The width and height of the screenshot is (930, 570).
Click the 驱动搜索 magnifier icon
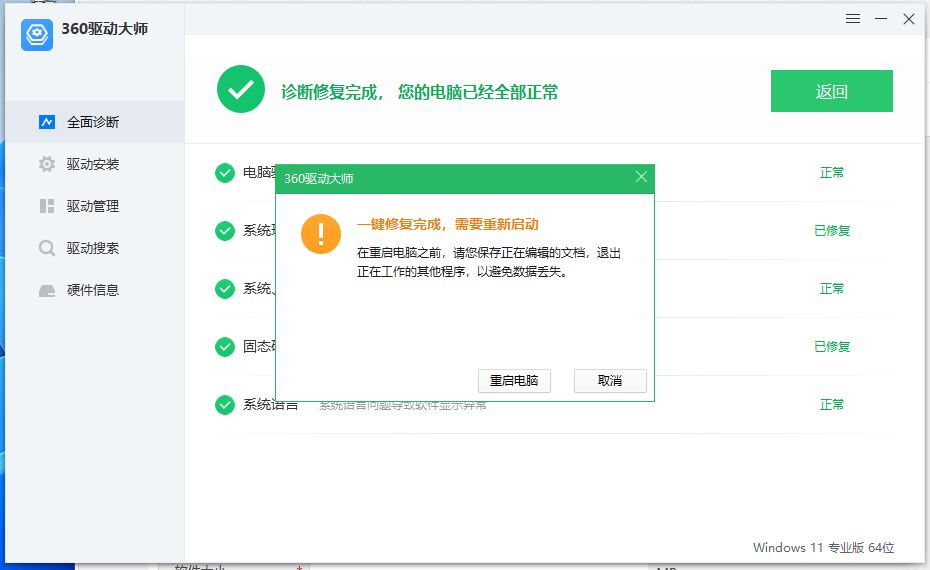tap(47, 248)
